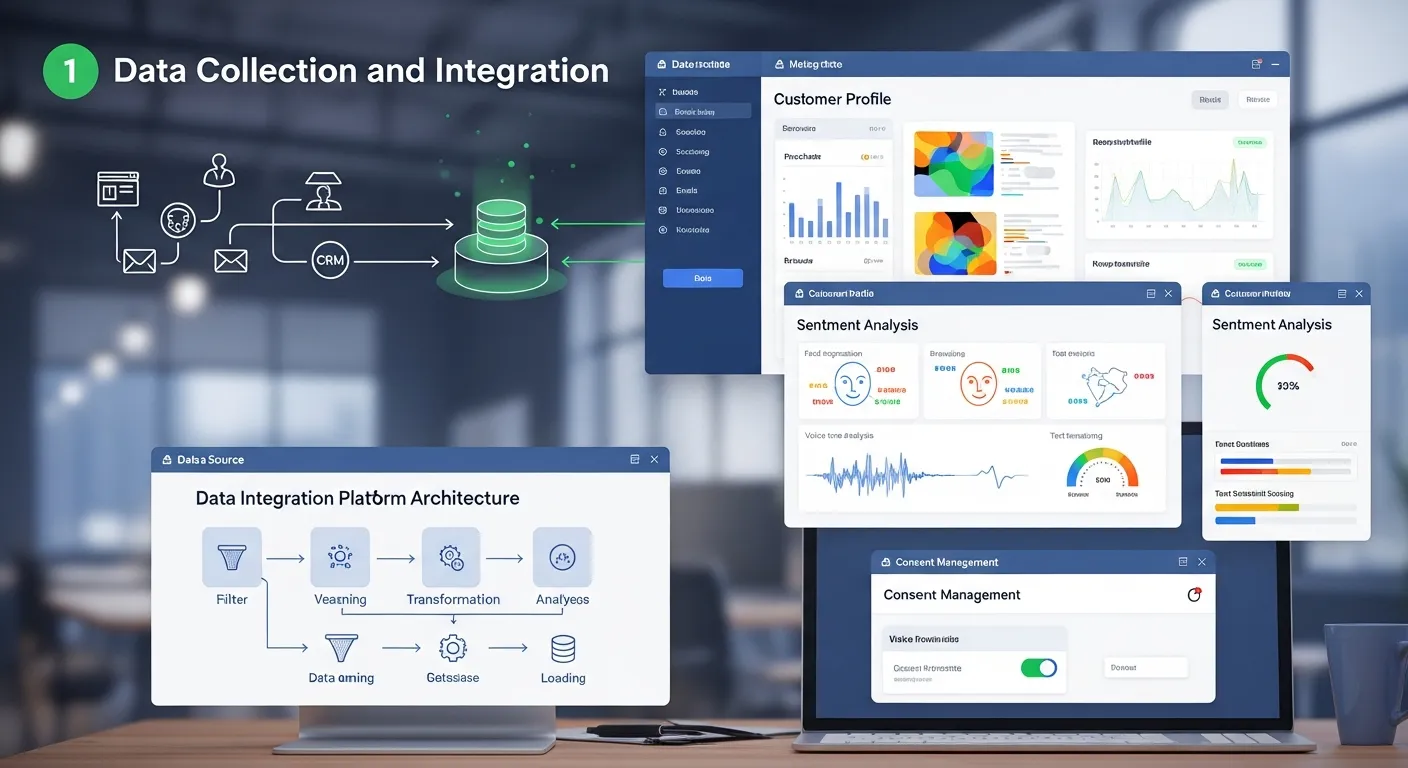Screen dimensions: 1408x768
Task: Click the 30% circular gauge
Action: click(x=1284, y=384)
